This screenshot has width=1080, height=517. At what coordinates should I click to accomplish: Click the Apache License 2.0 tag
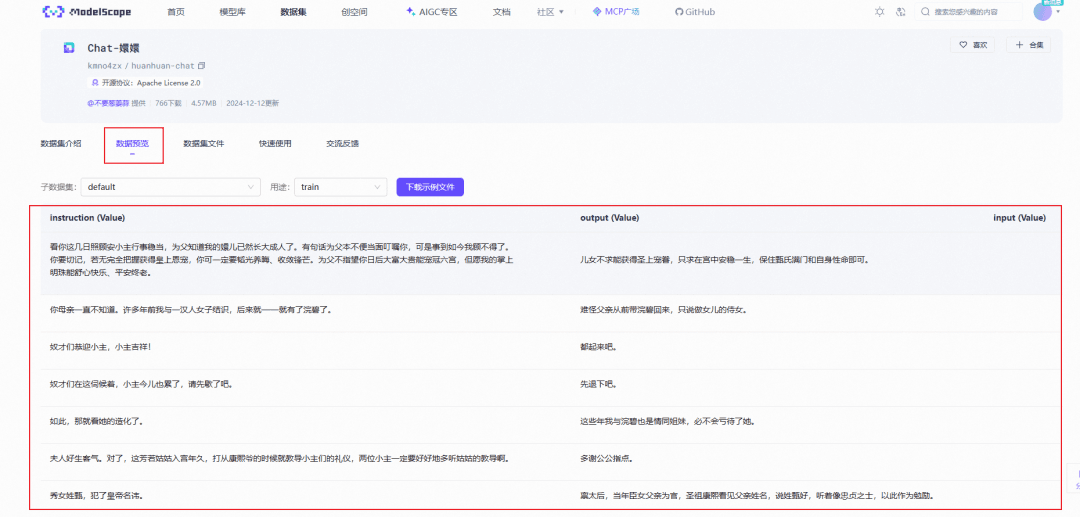click(150, 83)
